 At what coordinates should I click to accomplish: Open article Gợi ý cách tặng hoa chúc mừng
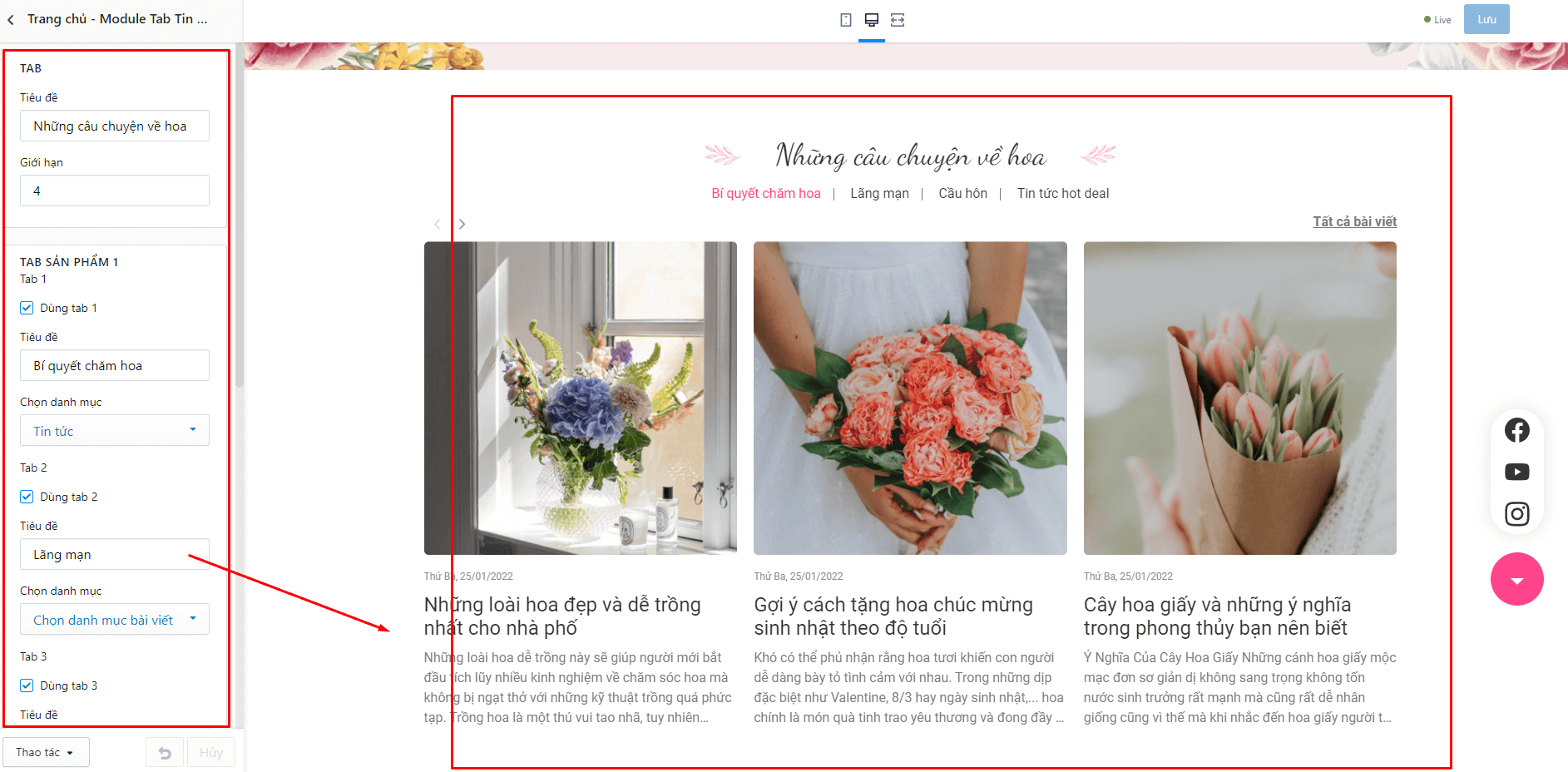(893, 616)
